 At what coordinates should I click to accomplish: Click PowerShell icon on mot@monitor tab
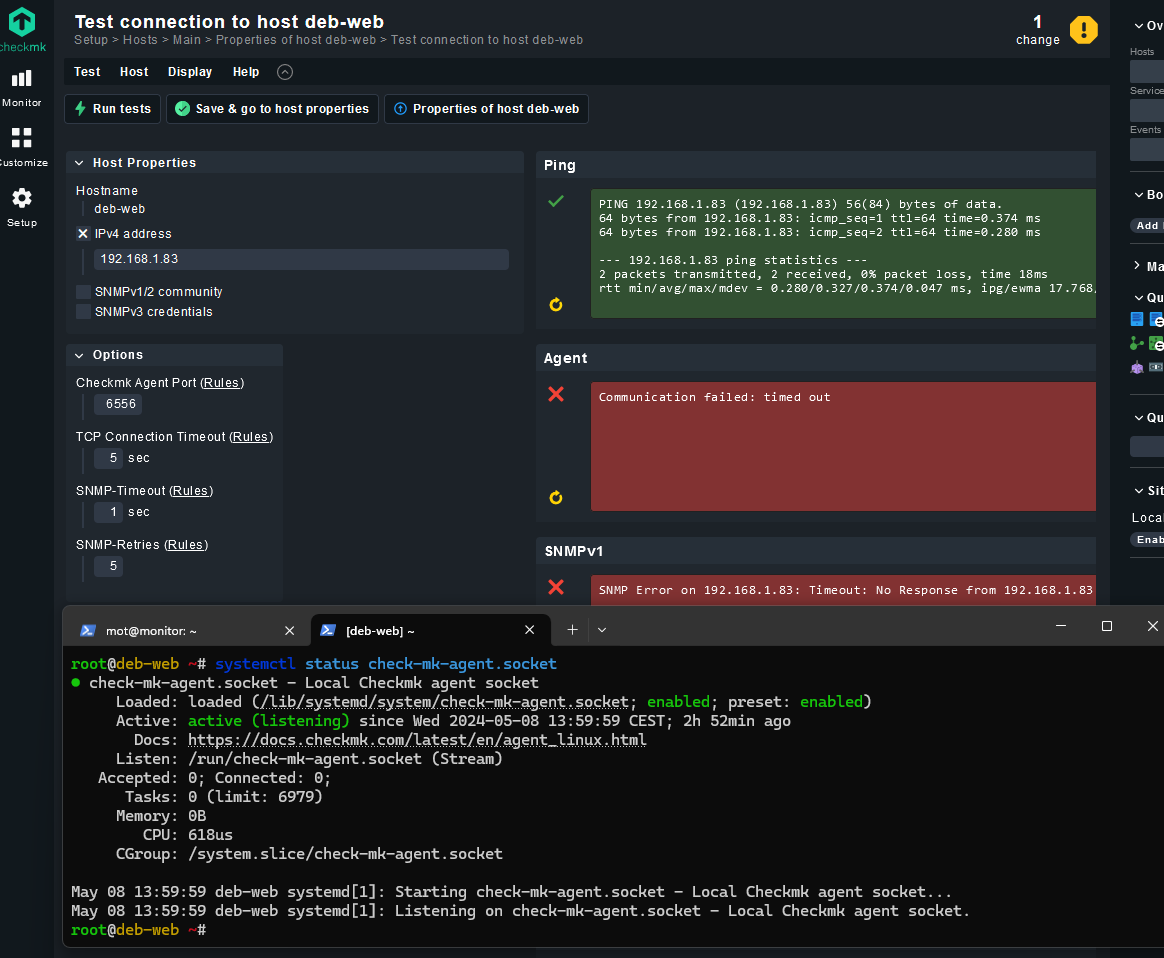[88, 631]
